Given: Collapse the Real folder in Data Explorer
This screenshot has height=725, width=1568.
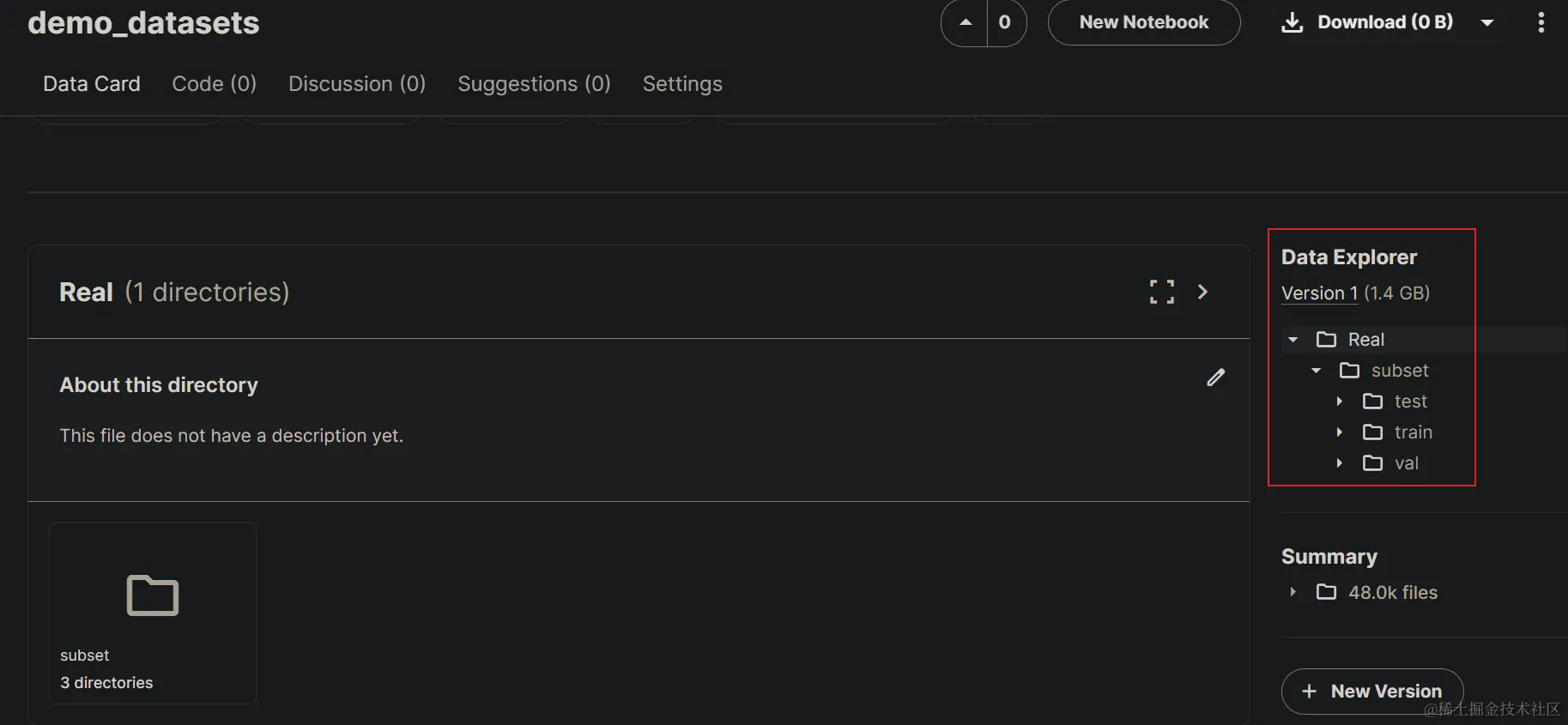Looking at the screenshot, I should pos(1293,340).
